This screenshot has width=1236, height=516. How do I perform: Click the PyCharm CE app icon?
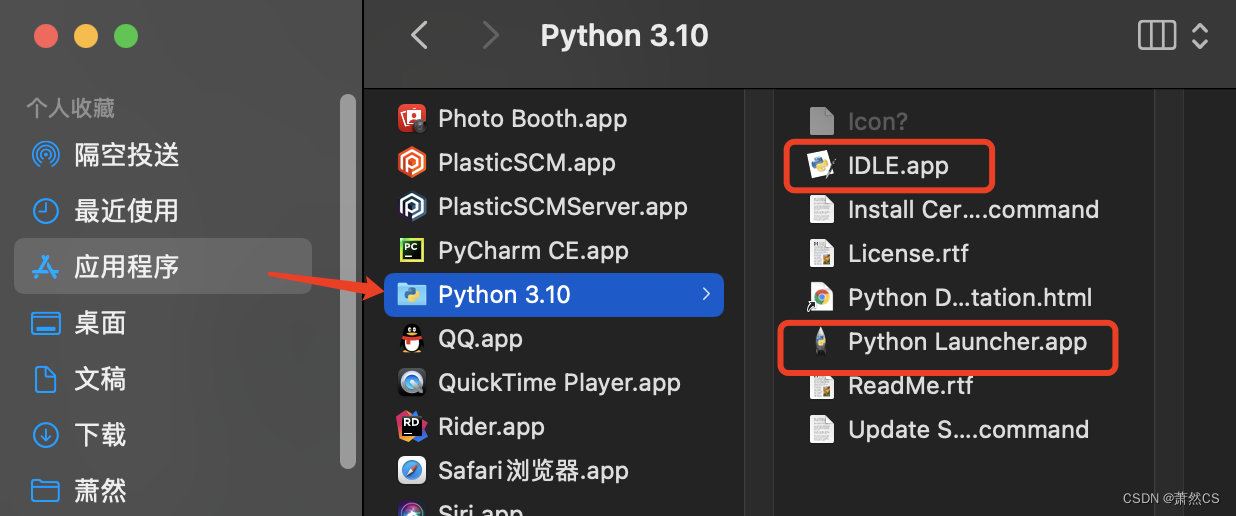(x=412, y=251)
